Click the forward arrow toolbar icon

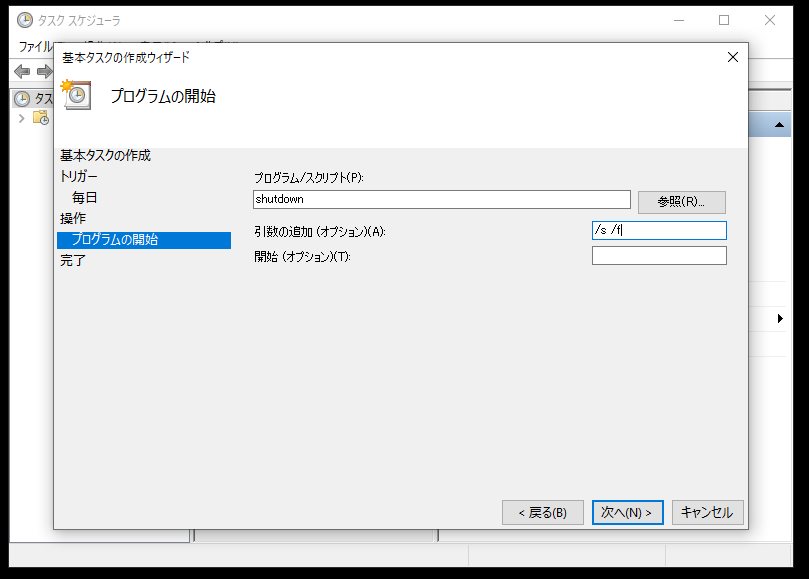(x=44, y=71)
